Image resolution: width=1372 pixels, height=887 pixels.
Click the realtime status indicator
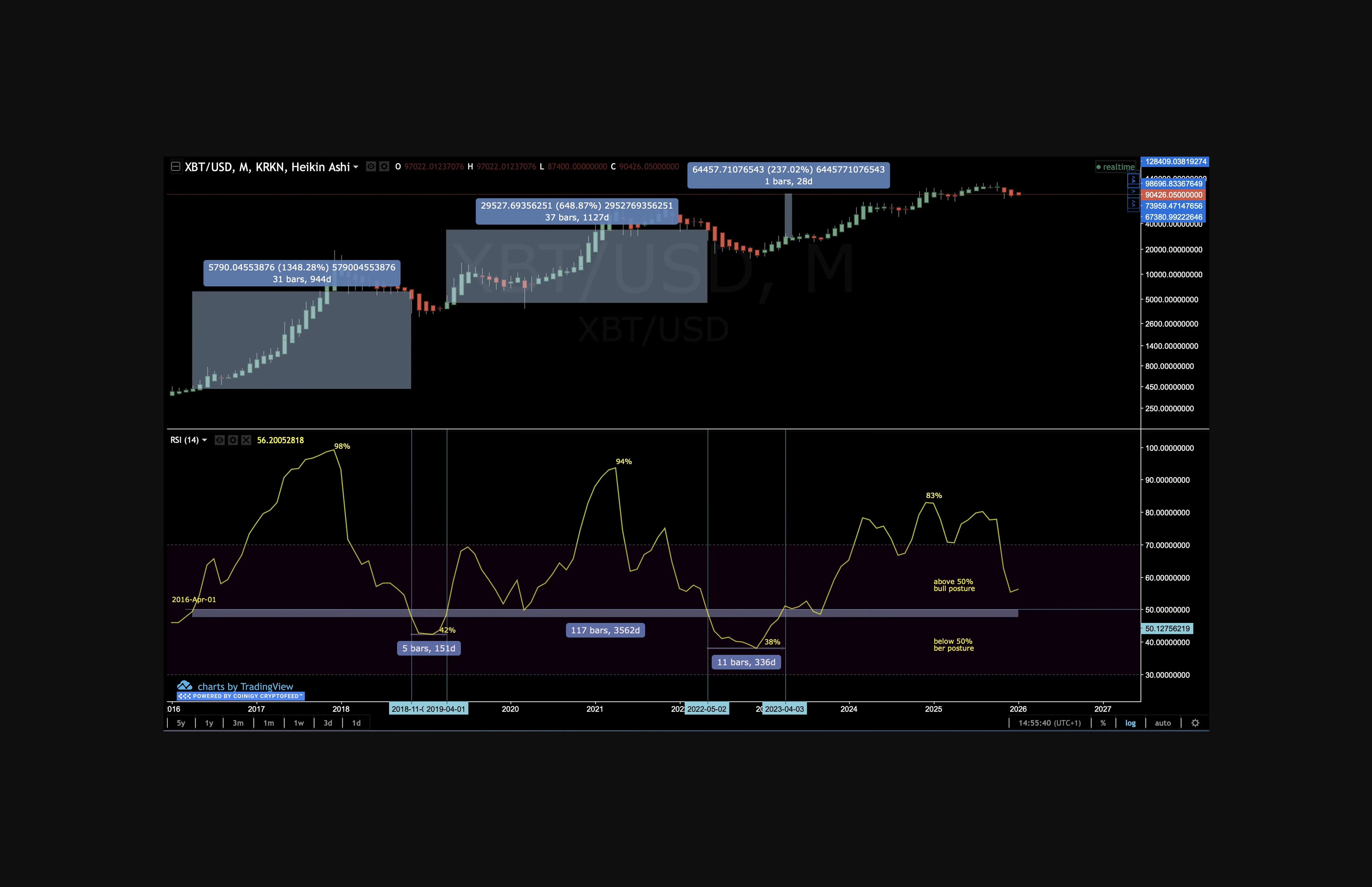coord(1115,167)
